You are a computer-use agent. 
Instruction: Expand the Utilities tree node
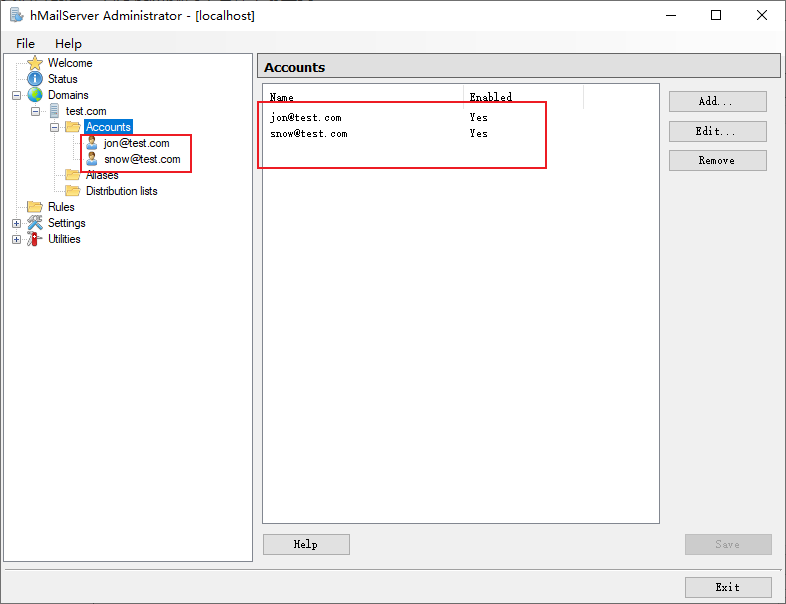pyautogui.click(x=17, y=240)
